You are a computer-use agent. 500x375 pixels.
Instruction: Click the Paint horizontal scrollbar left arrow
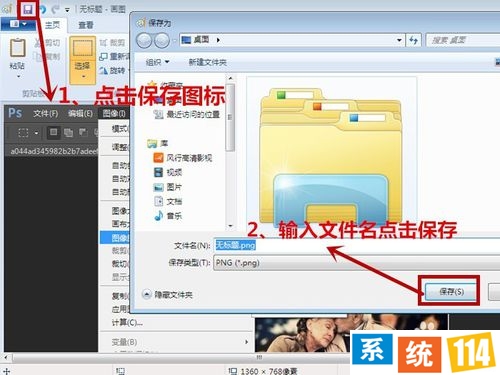coord(6,358)
